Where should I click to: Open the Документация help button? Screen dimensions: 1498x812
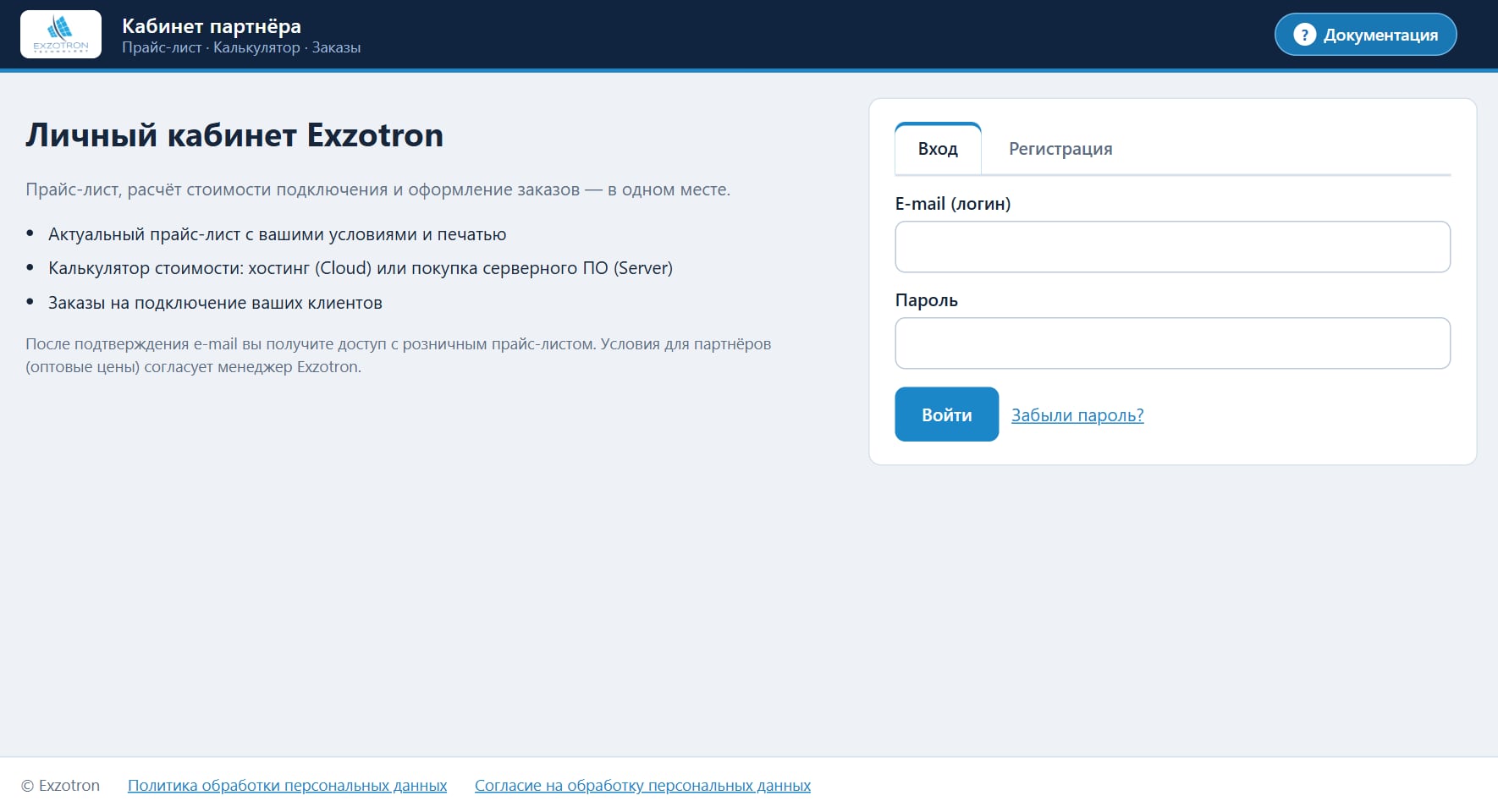[1365, 35]
